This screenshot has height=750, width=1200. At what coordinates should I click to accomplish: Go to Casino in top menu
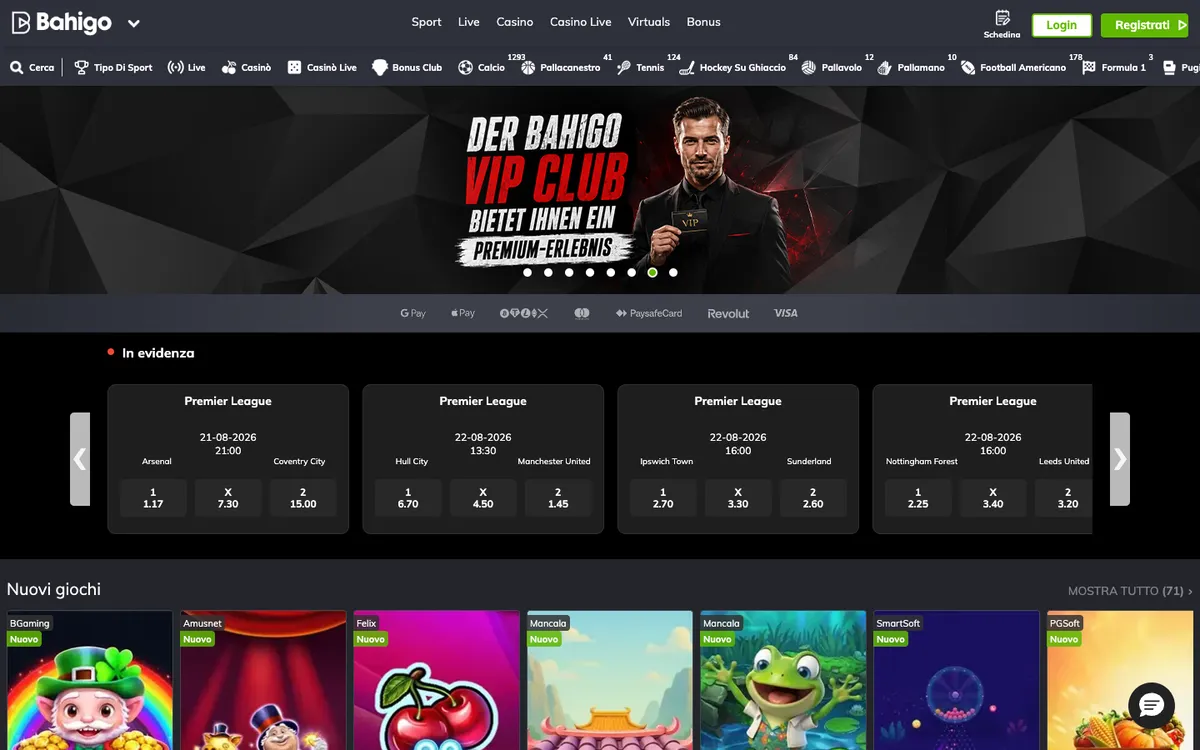pyautogui.click(x=515, y=22)
